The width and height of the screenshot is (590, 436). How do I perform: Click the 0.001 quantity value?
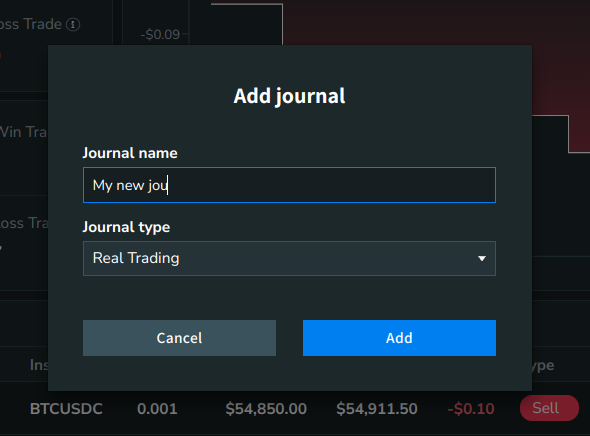[157, 409]
